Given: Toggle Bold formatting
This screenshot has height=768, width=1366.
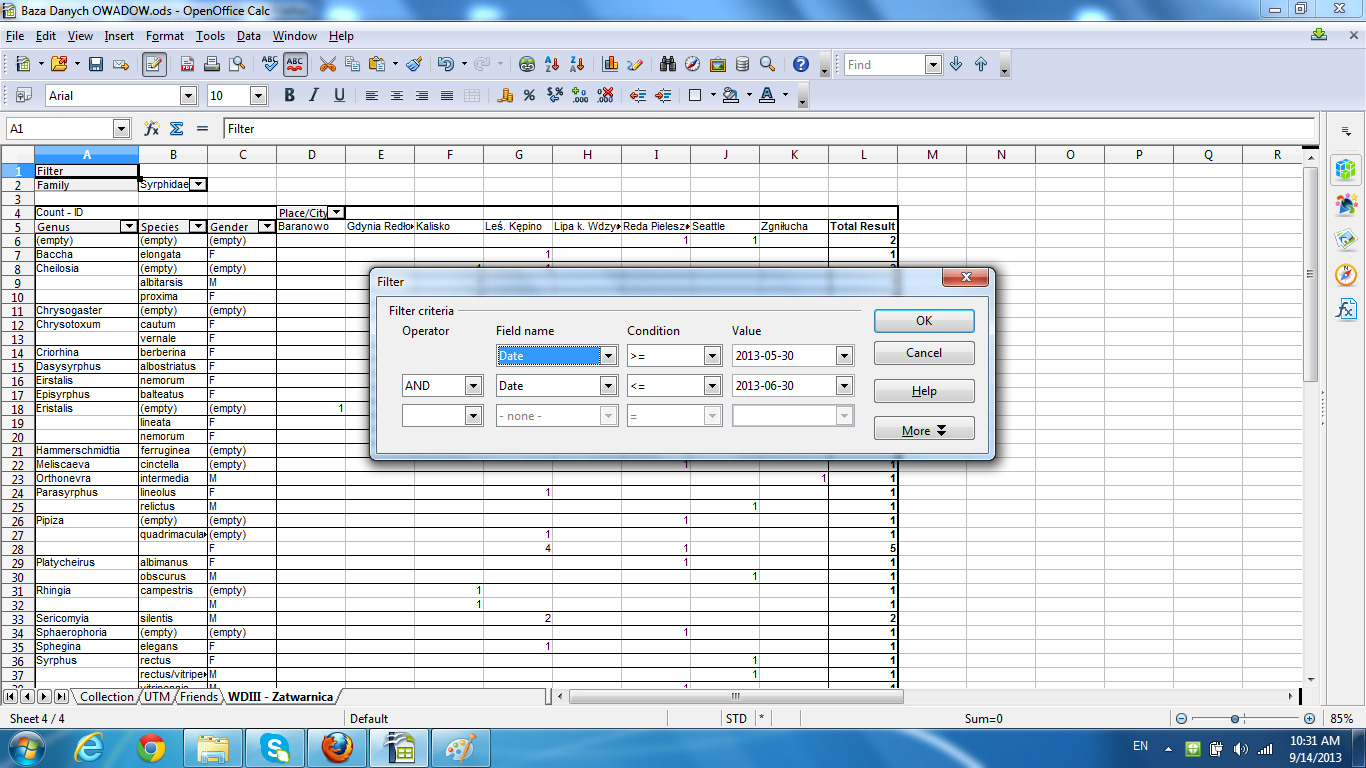Looking at the screenshot, I should 289,96.
